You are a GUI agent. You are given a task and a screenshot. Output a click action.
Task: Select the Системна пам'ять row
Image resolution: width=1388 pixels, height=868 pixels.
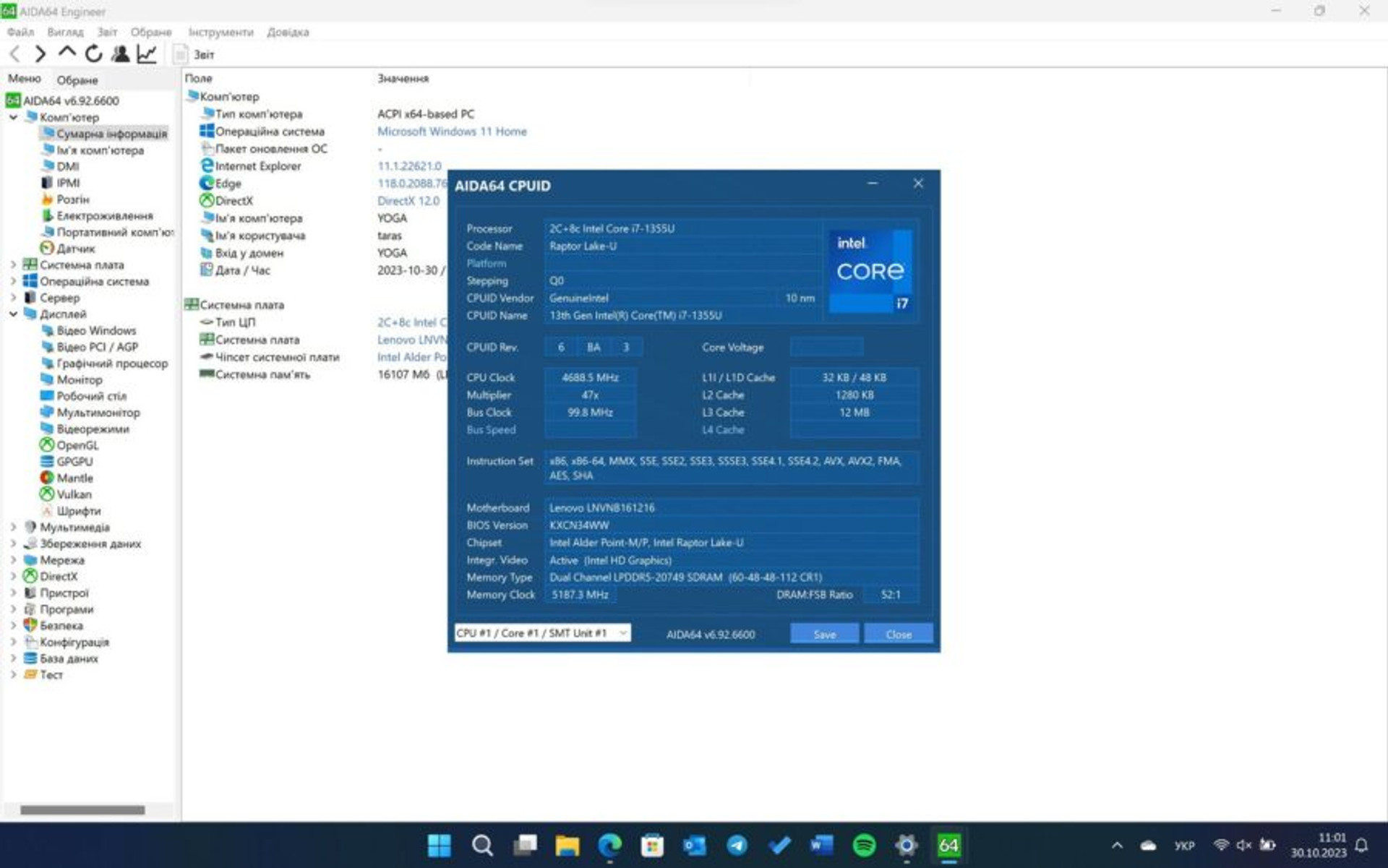click(x=254, y=374)
